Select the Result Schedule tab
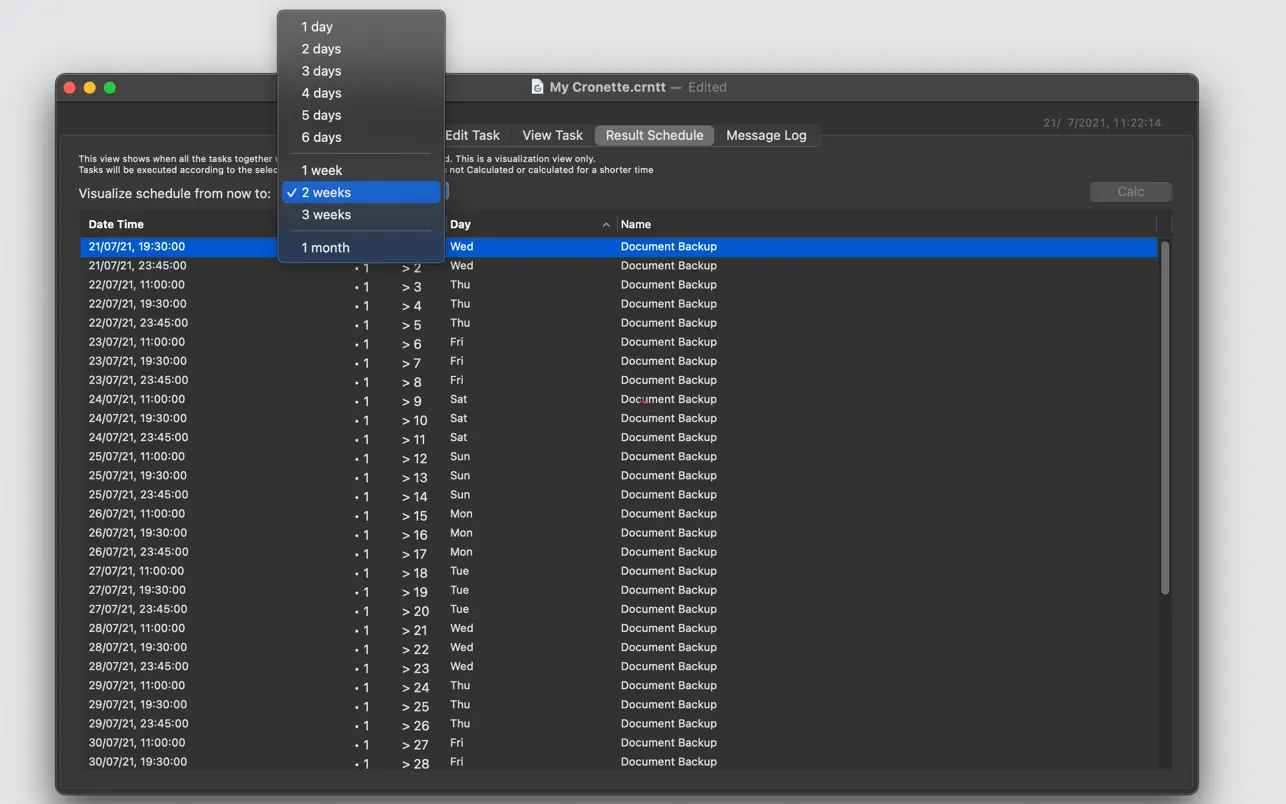 click(x=654, y=135)
